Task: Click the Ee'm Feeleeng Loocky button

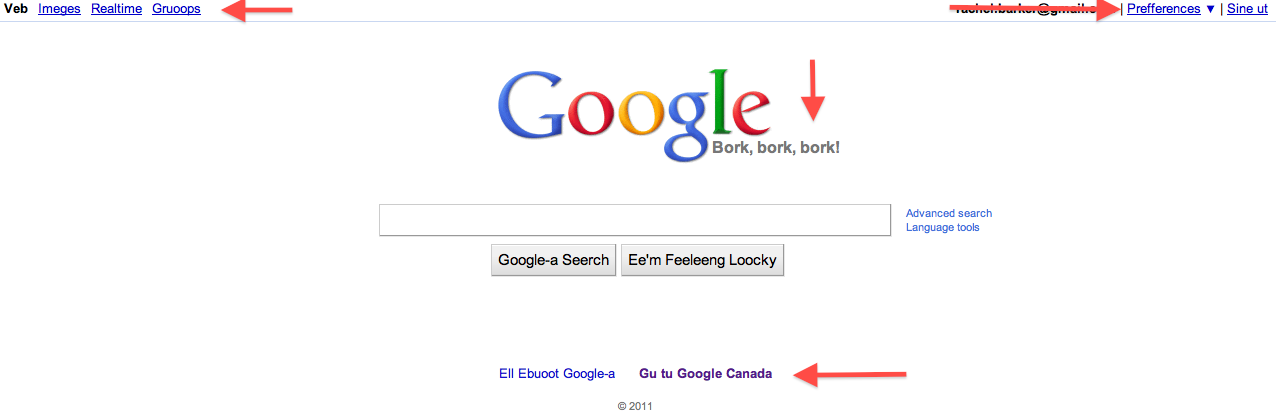Action: point(702,260)
